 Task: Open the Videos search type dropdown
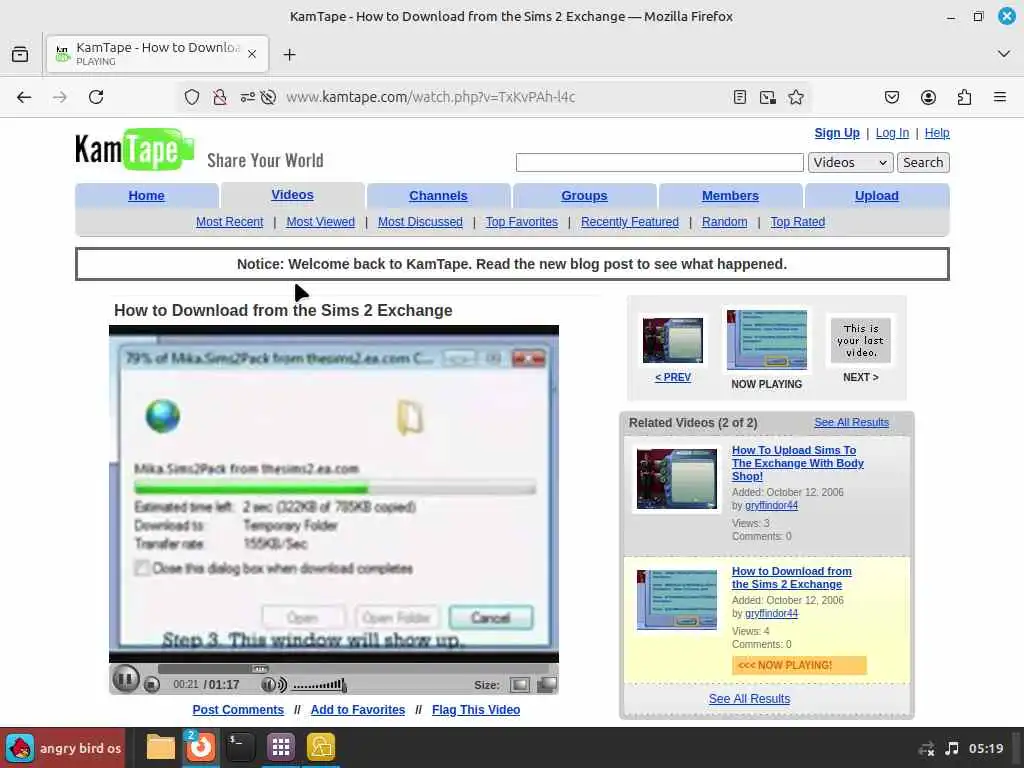point(850,163)
